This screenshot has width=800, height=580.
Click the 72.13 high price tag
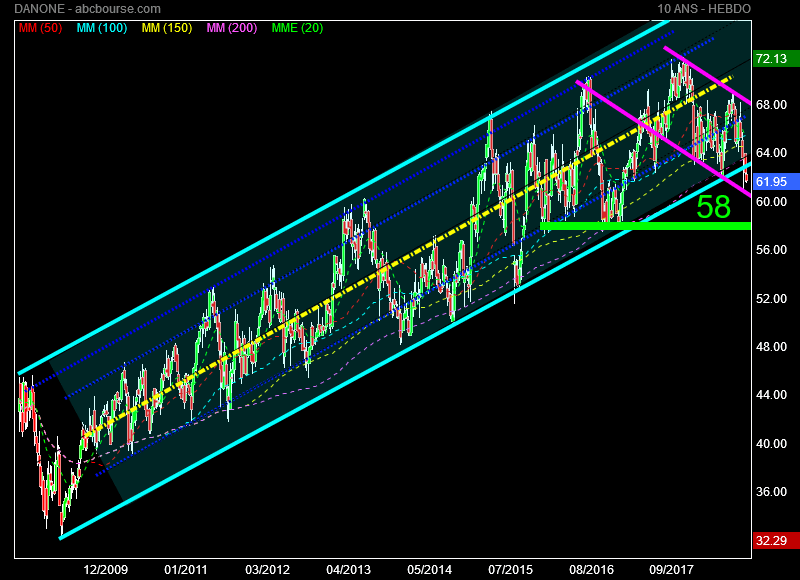coord(776,58)
